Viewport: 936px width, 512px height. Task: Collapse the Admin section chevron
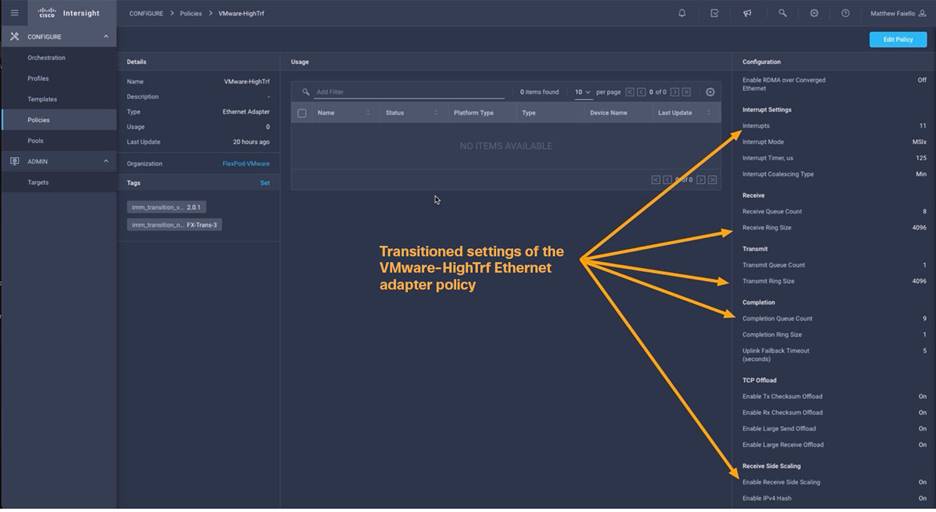[x=106, y=161]
